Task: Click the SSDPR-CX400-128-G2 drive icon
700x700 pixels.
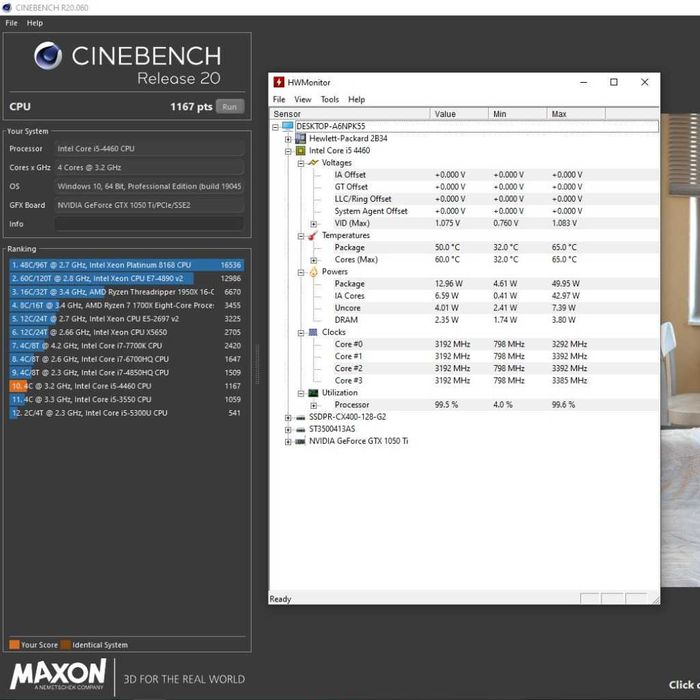Action: tap(301, 417)
